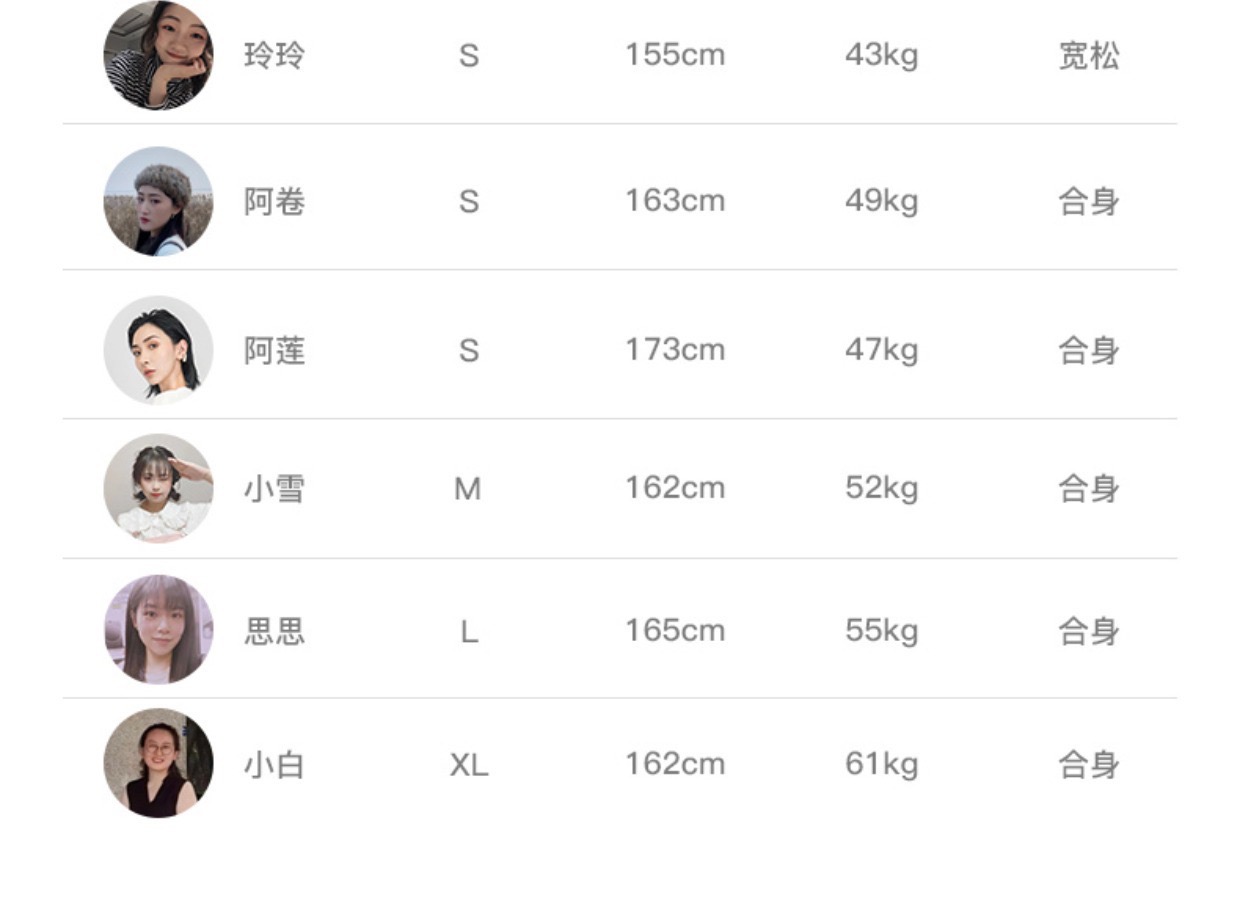
Task: Select the name 小雪
Action: click(x=274, y=489)
